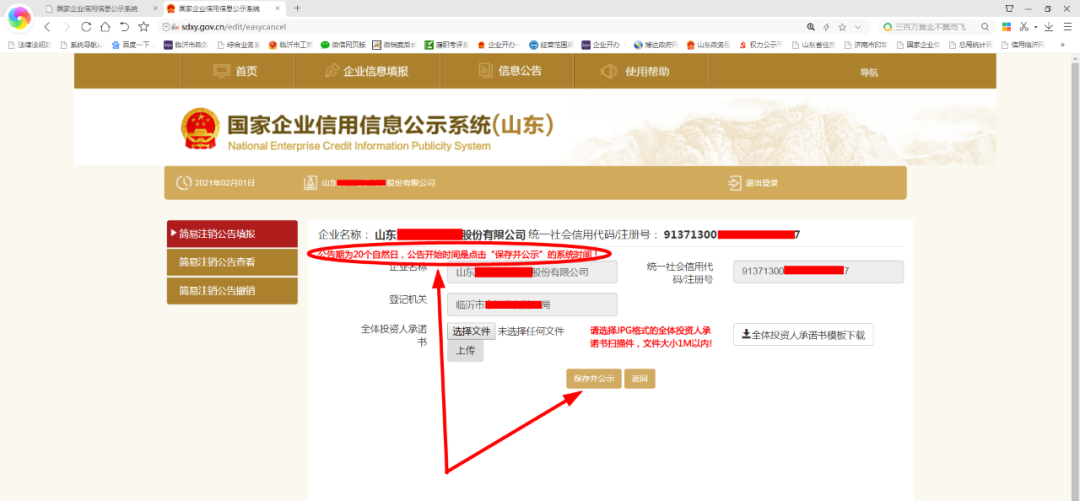Viewport: 1080px width, 501px height.
Task: Click the 登记机关 input field
Action: 532,305
